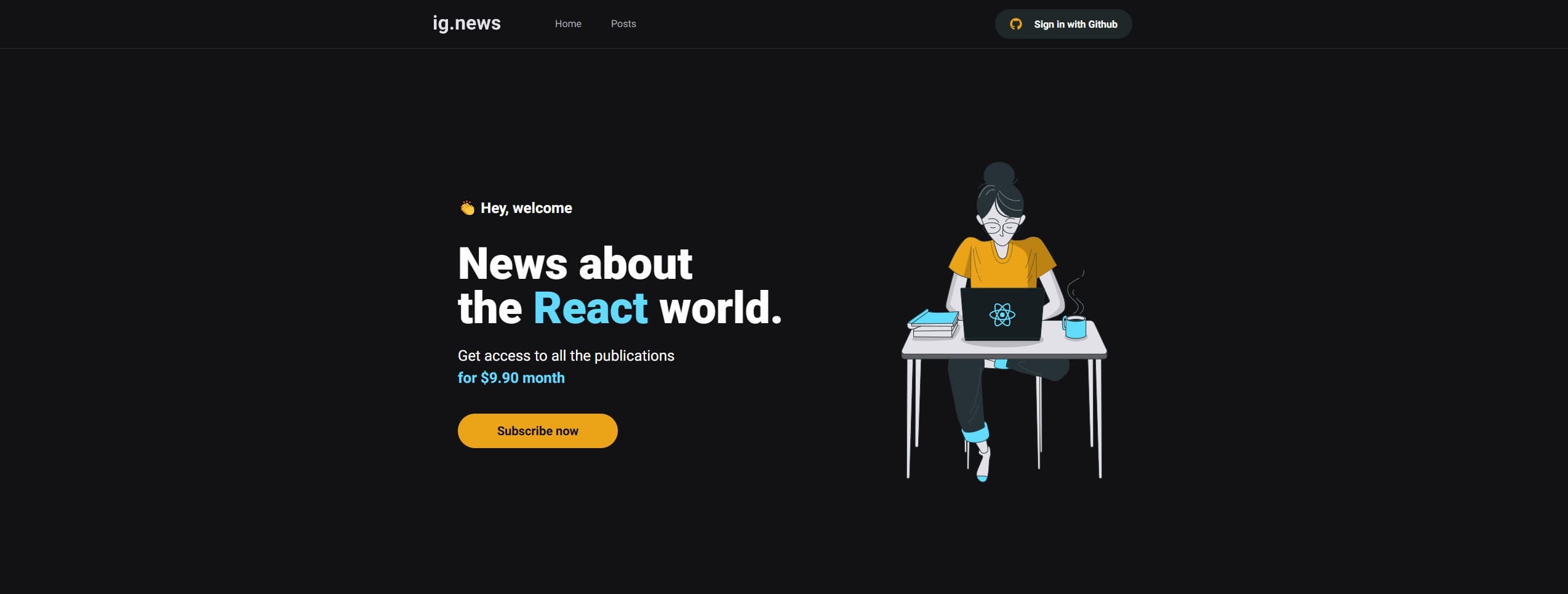Click the blue word "React"
1568x594 pixels.
tap(590, 308)
